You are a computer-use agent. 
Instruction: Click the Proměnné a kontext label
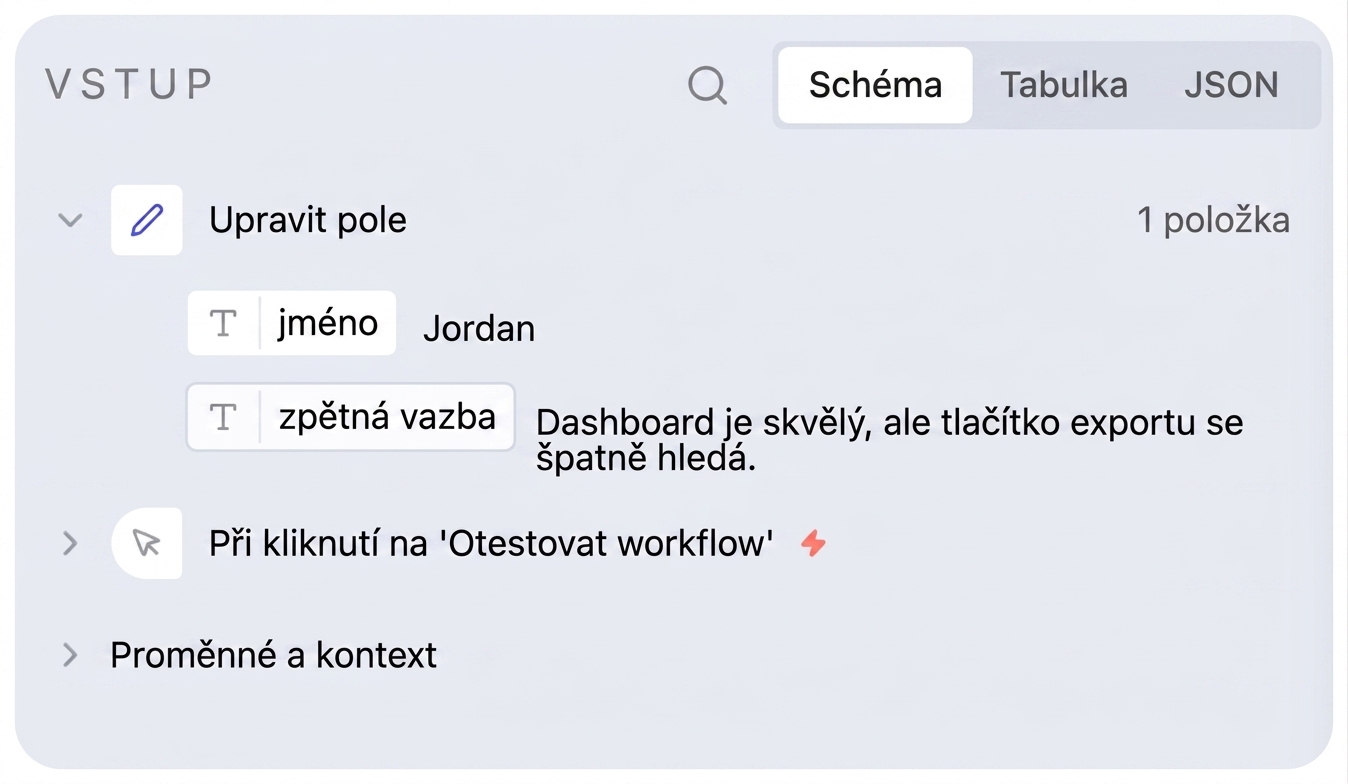pyautogui.click(x=274, y=655)
